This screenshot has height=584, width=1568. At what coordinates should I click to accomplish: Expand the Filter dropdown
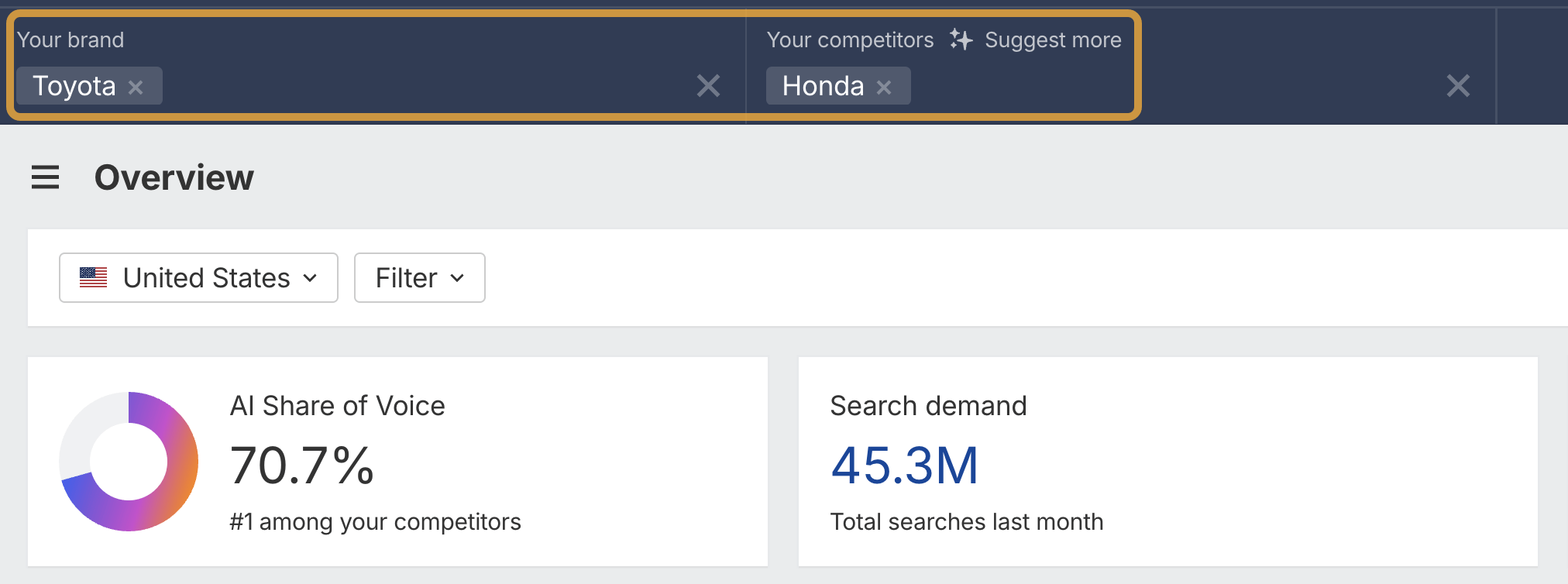(x=419, y=277)
